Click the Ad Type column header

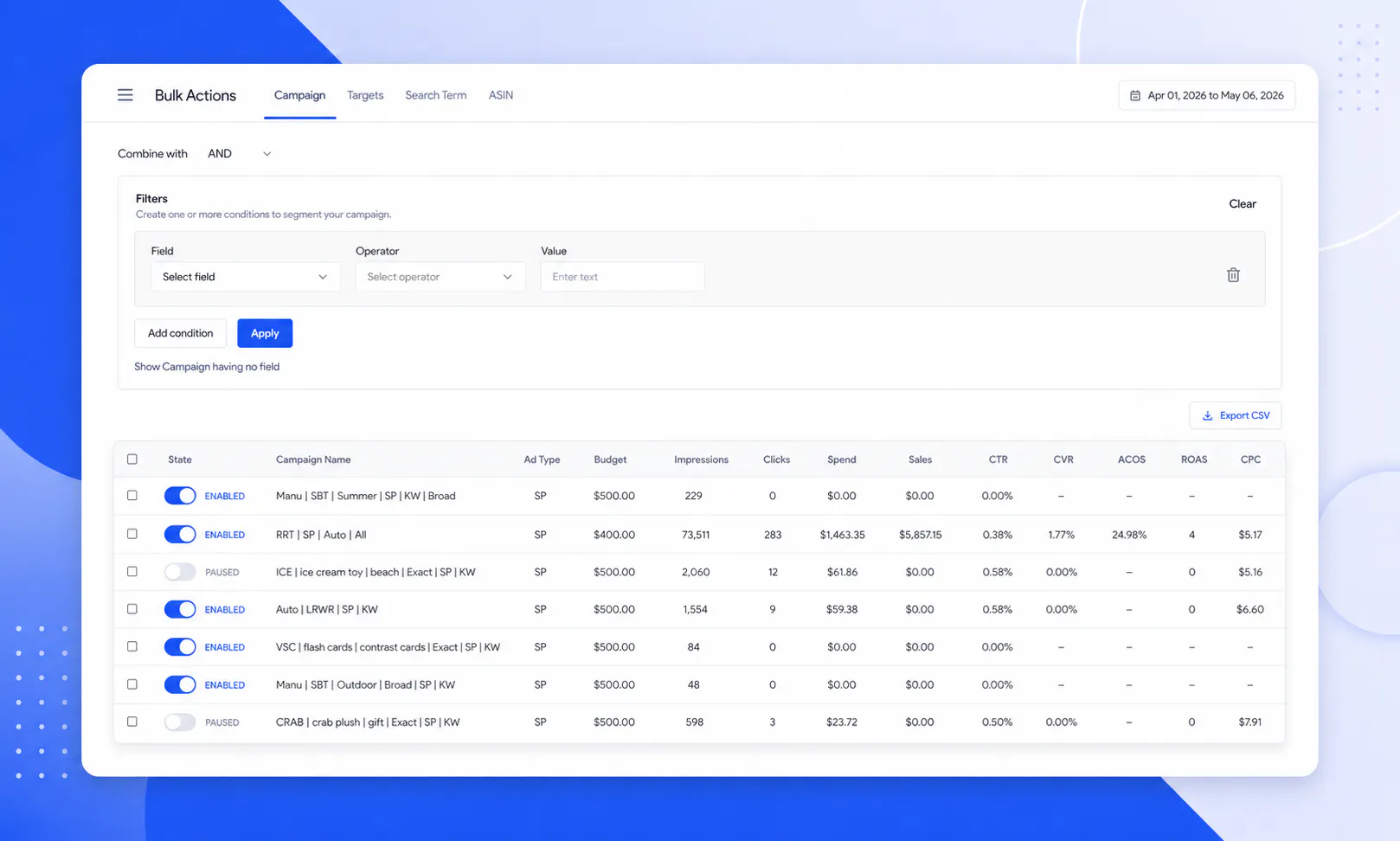pos(542,459)
